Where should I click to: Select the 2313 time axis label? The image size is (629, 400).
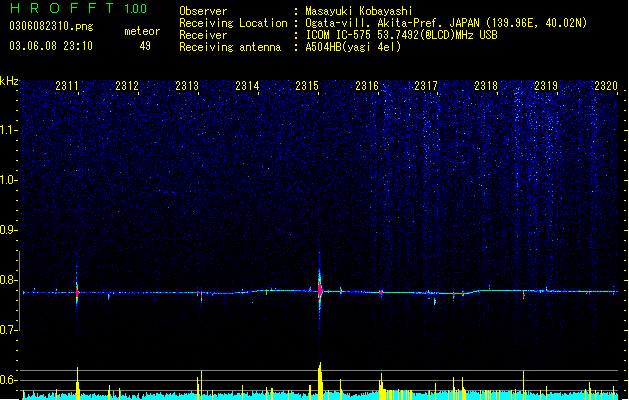(187, 86)
